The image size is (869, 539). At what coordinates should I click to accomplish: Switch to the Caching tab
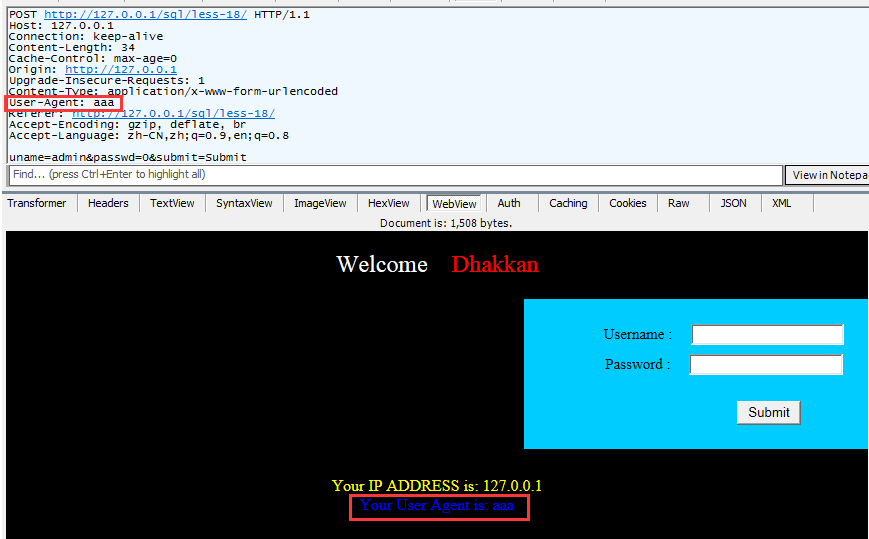coord(568,203)
